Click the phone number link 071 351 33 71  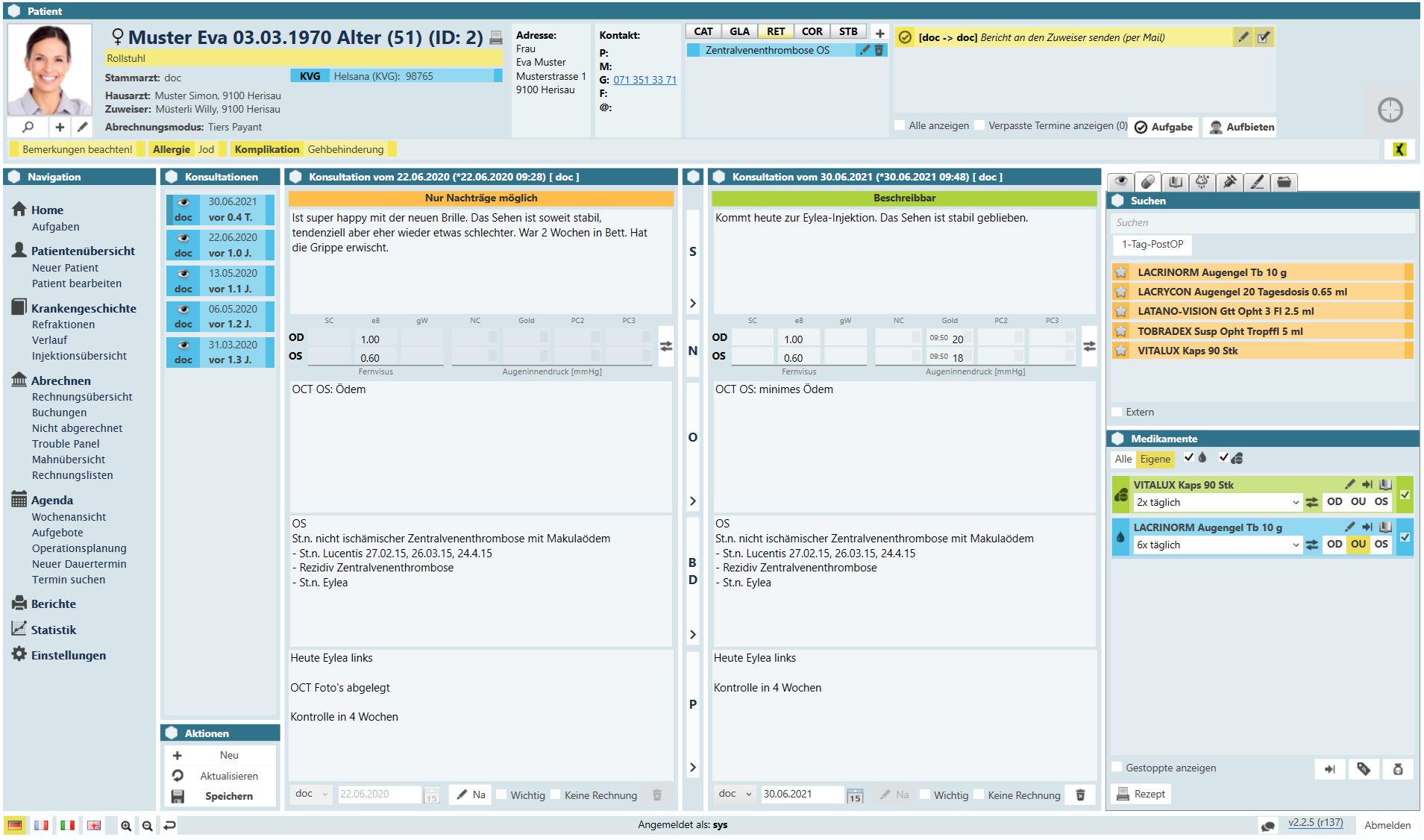click(644, 80)
